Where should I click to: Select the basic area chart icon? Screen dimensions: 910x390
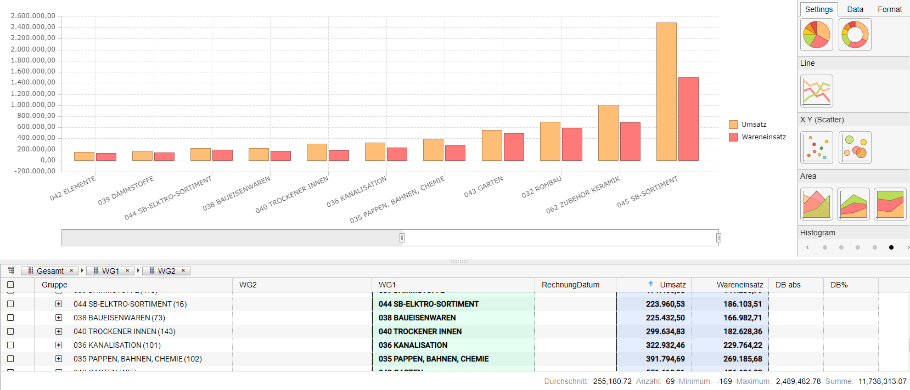click(816, 203)
